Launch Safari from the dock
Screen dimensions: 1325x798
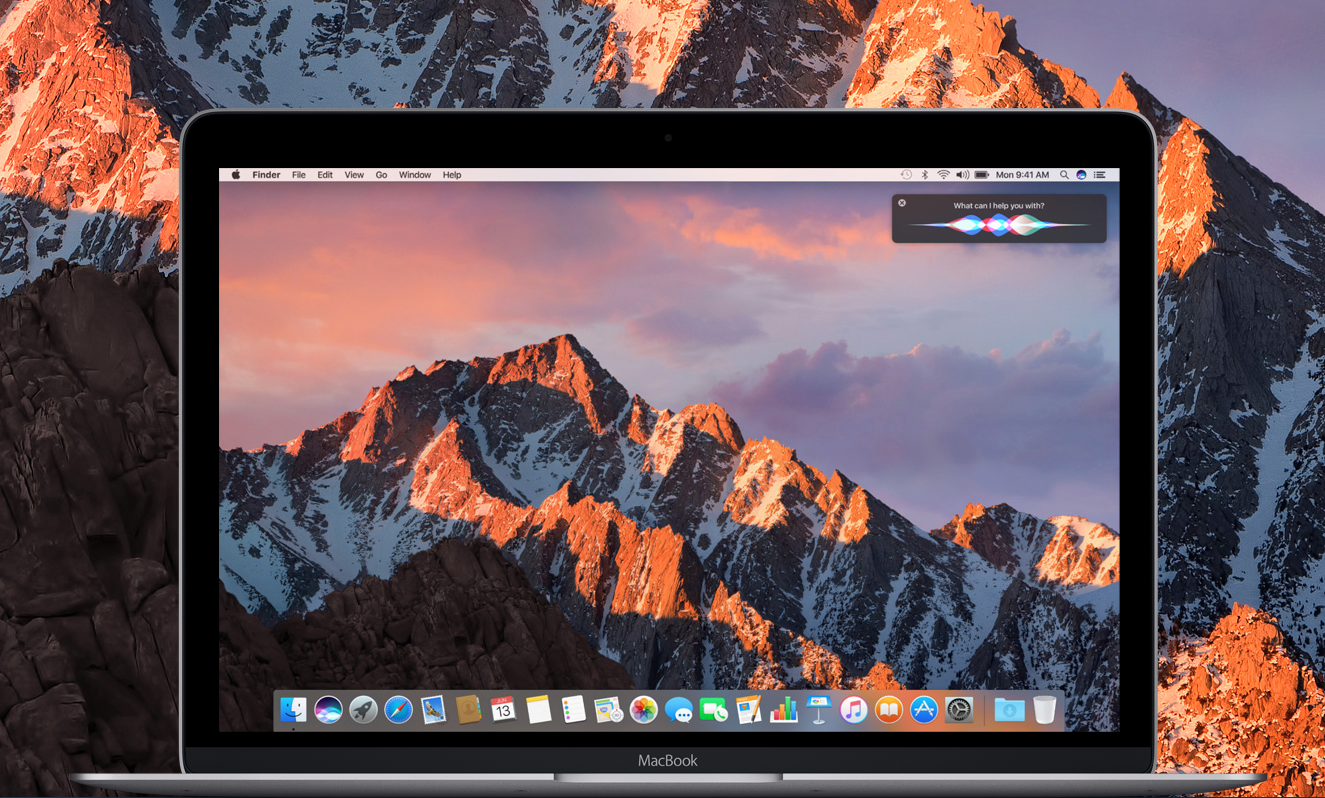click(398, 710)
